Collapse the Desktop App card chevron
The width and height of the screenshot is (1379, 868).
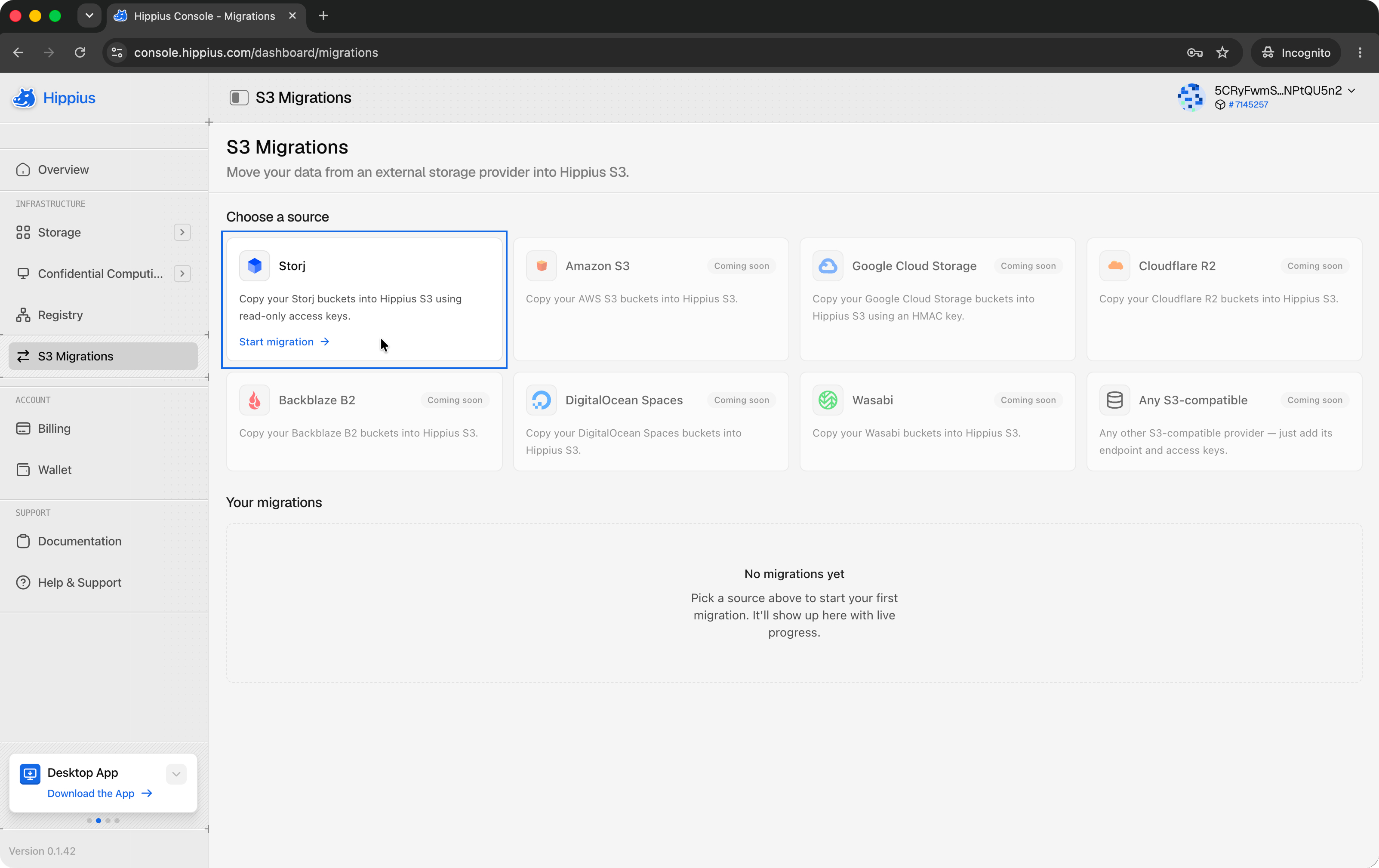coord(176,774)
